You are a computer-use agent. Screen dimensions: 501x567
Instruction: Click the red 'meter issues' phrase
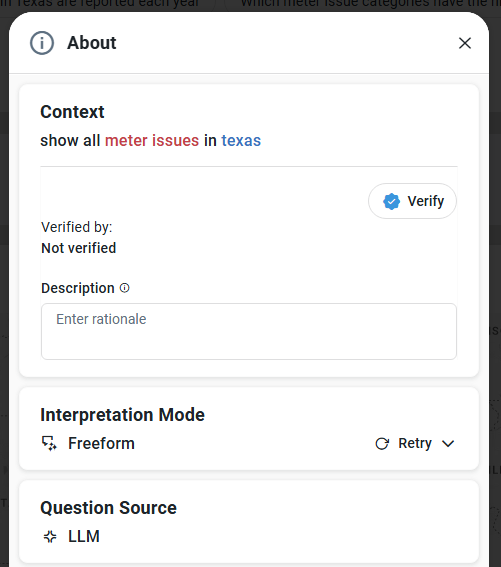(152, 140)
